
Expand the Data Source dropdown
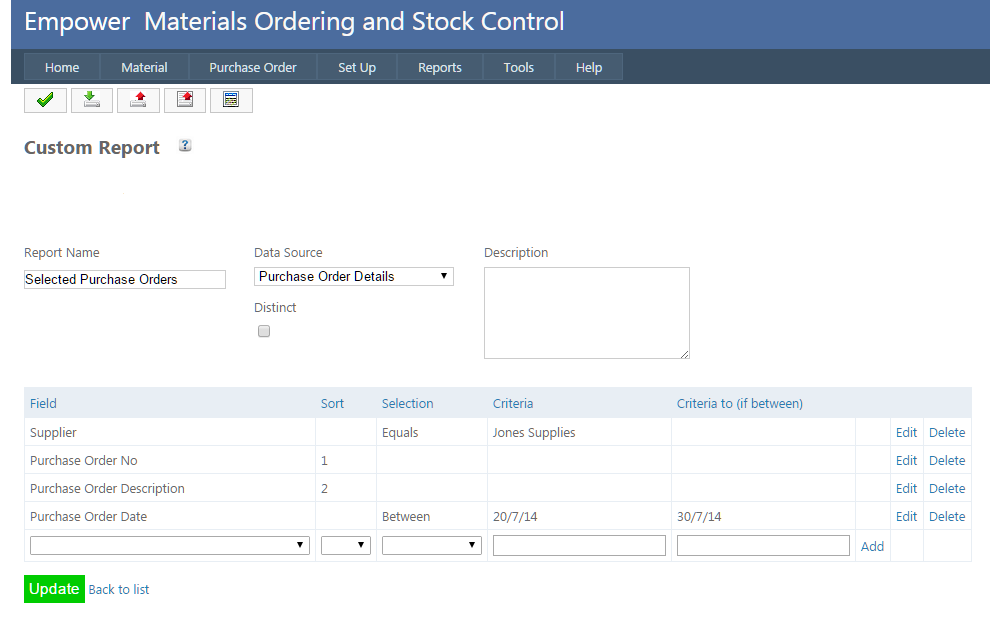353,277
